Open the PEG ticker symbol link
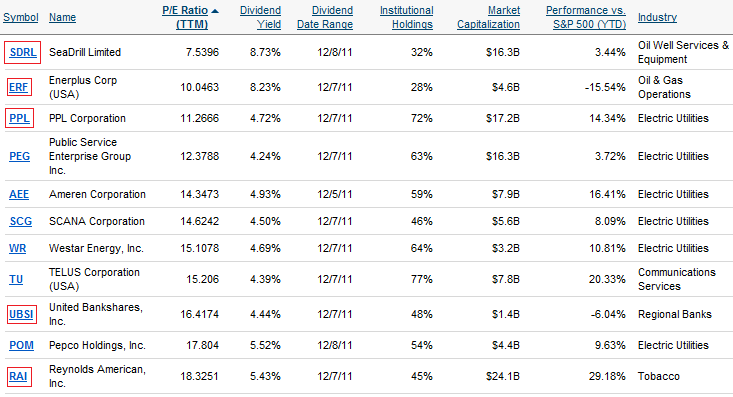Screen dimensions: 733x397 [x=20, y=156]
